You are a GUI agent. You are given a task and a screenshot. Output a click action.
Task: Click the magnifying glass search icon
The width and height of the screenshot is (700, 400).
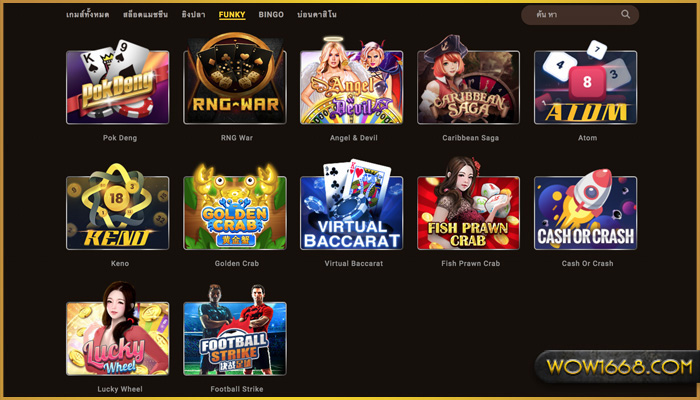point(625,14)
